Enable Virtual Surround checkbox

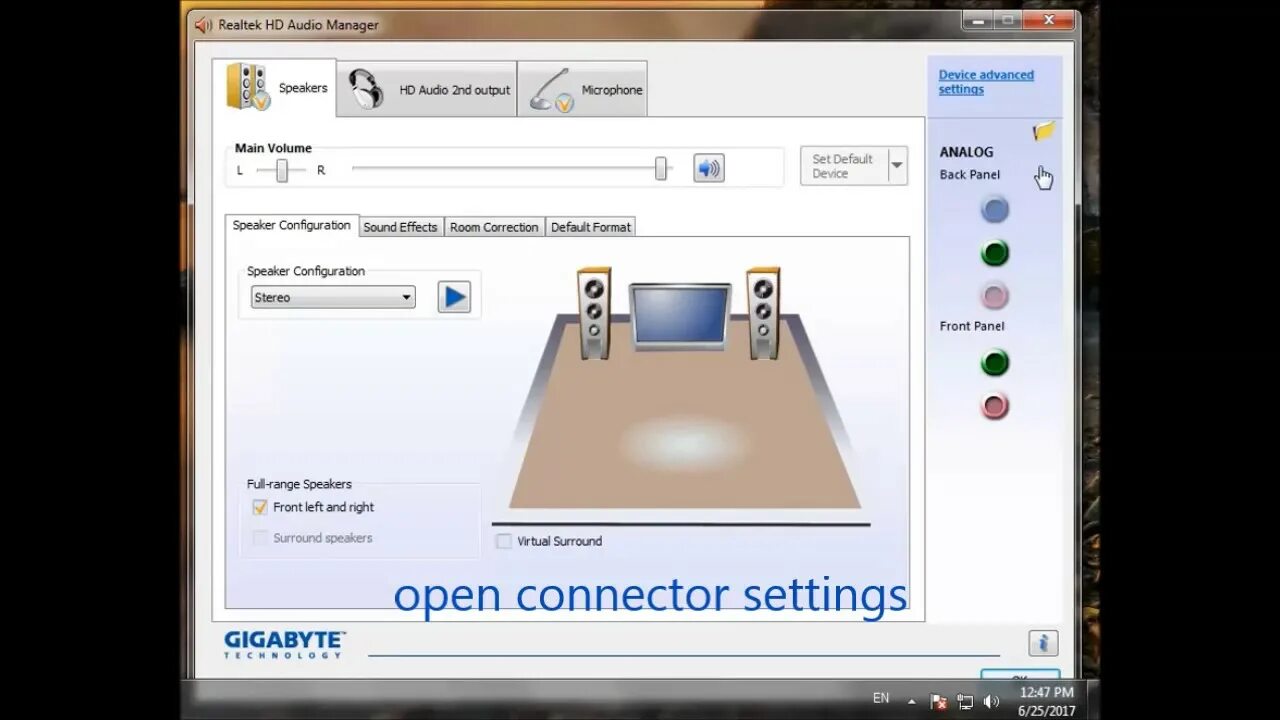[504, 541]
